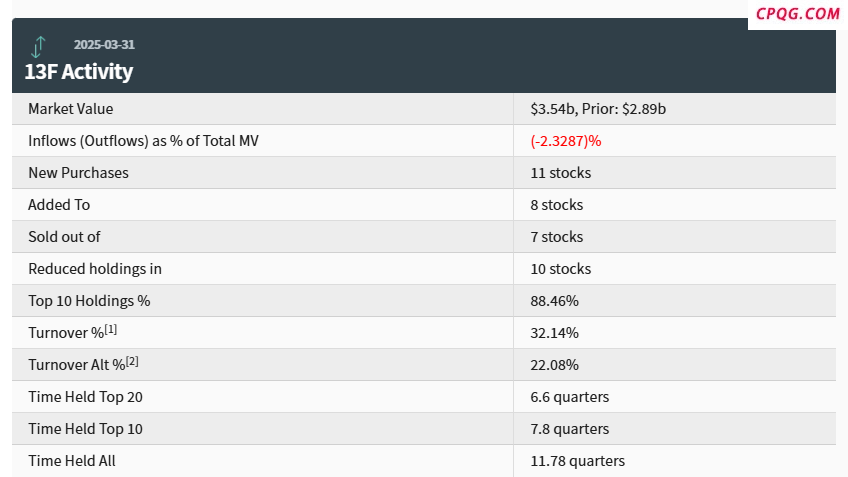Open the Turnover Alt % footnote [2]

132,361
